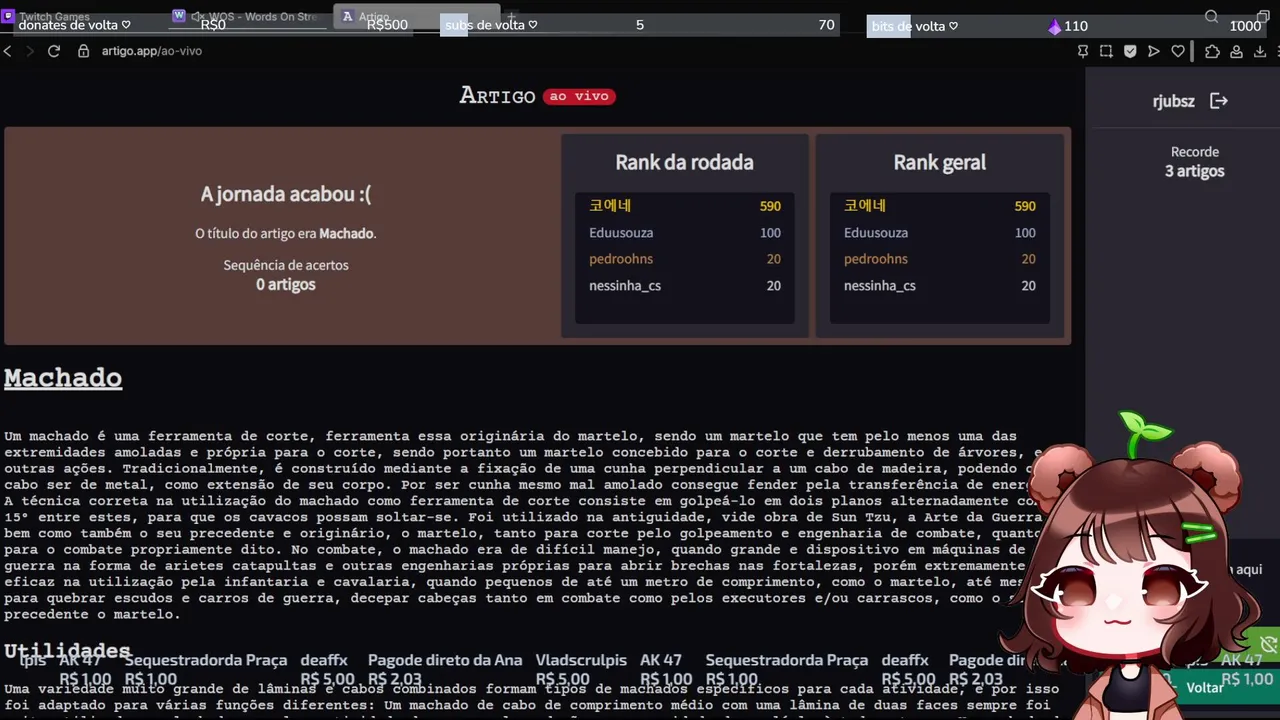Click the heart bookmark icon
Screen dimensions: 1280x720
[x=1178, y=51]
